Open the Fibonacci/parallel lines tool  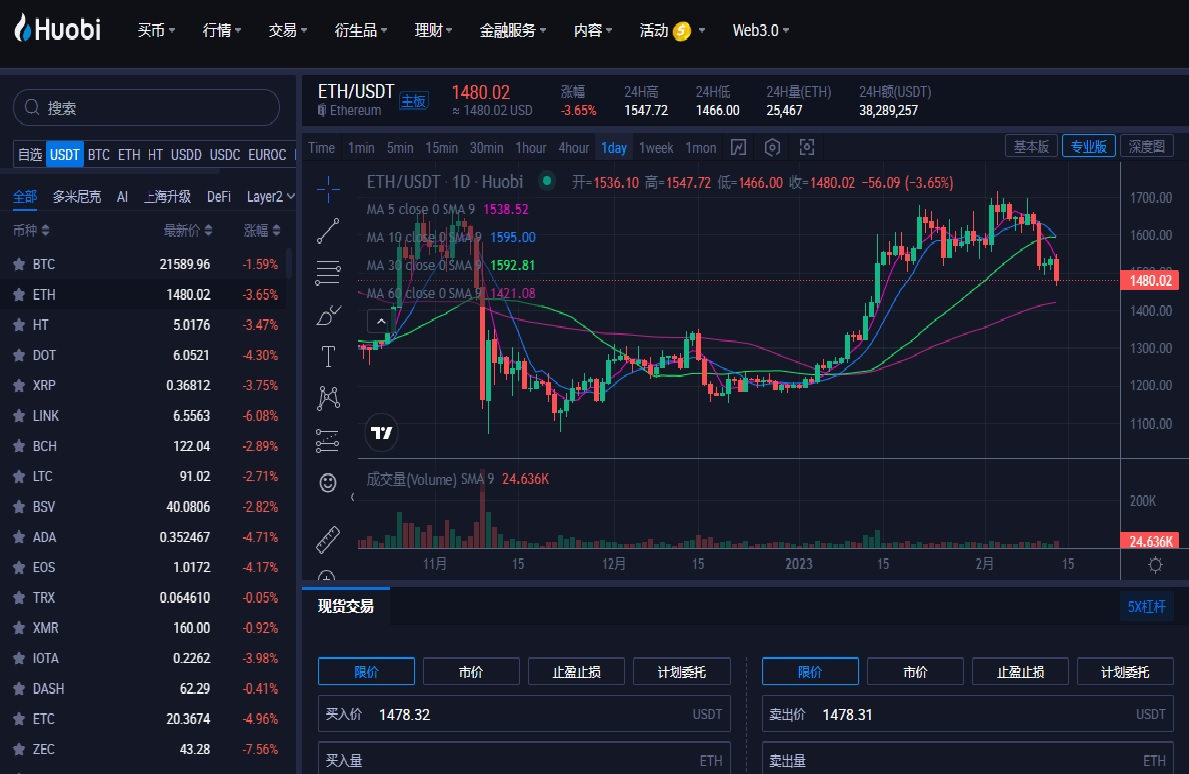(328, 272)
